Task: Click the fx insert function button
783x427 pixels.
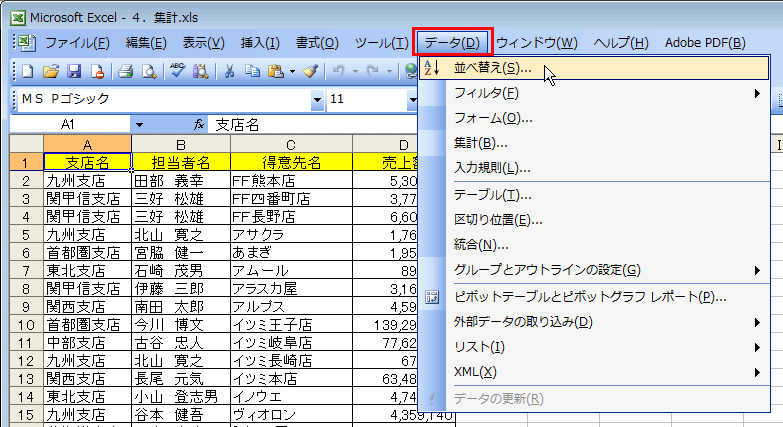Action: [200, 125]
